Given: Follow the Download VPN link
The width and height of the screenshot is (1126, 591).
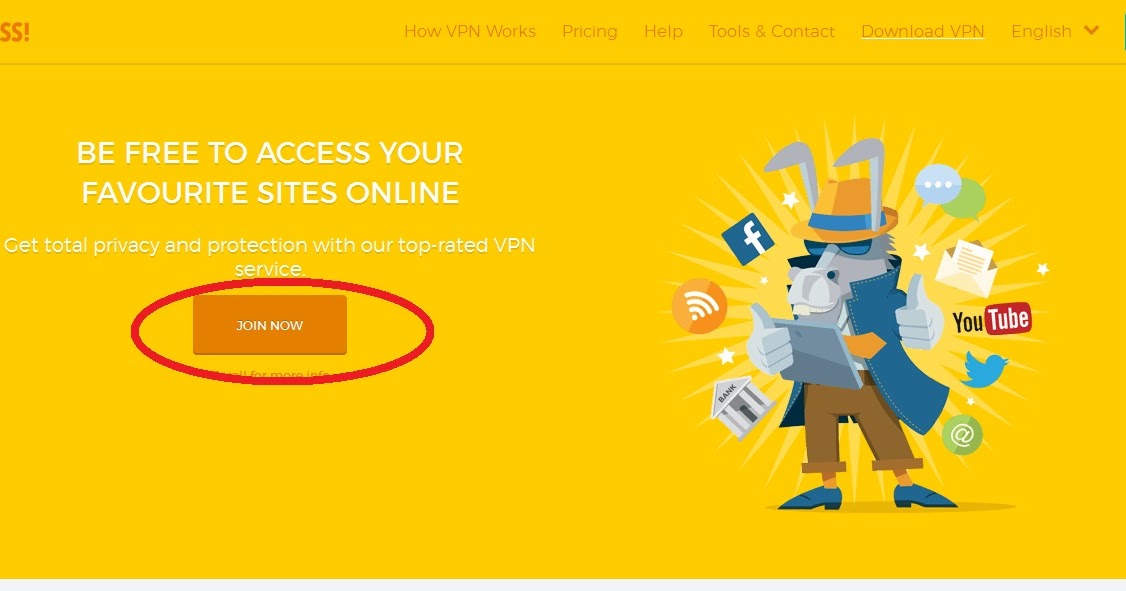Looking at the screenshot, I should point(923,32).
